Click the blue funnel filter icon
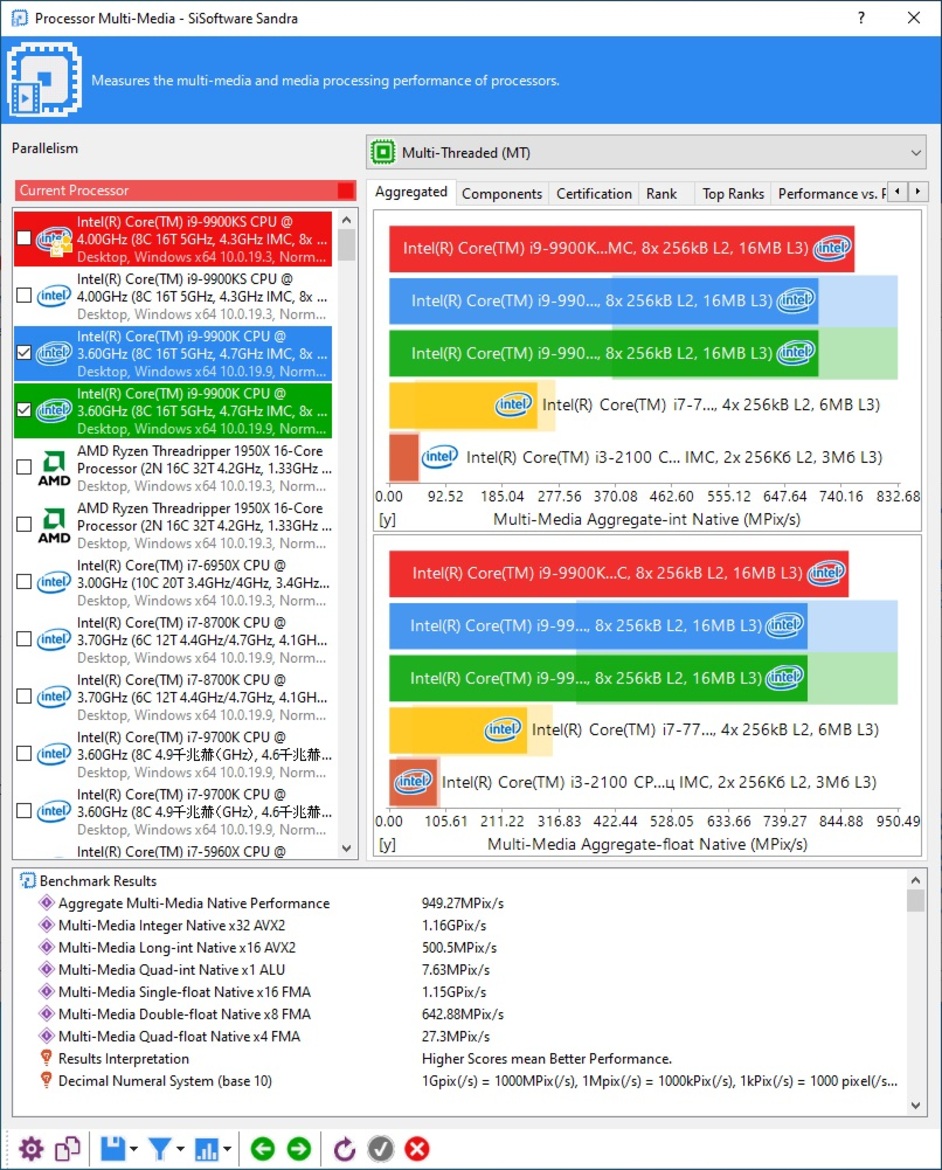Viewport: 942px width, 1170px height. pos(160,1148)
